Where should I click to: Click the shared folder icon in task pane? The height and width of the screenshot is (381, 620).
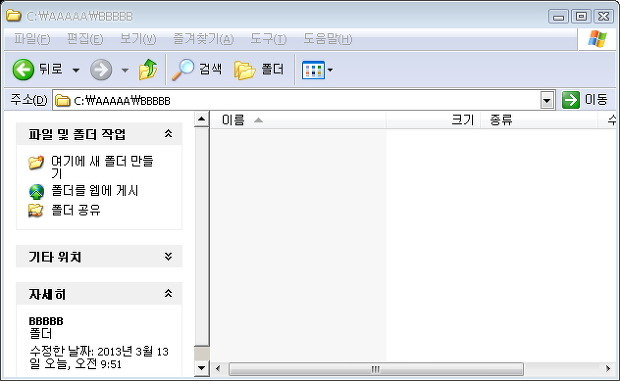[36, 210]
